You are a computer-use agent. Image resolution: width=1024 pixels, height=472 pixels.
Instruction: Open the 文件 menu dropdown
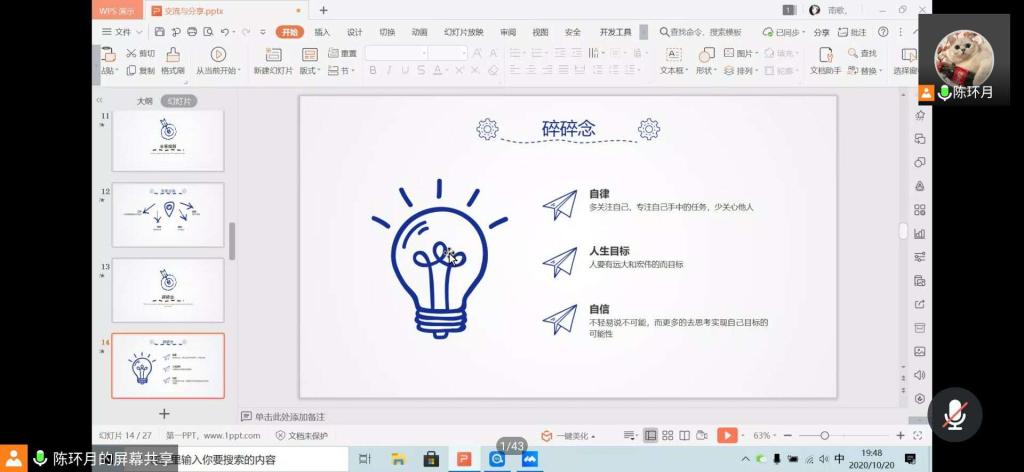point(118,32)
